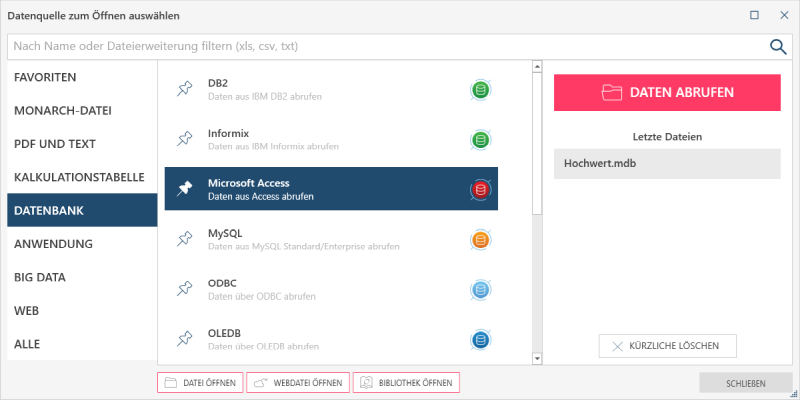The width and height of the screenshot is (800, 400).
Task: Click Kürzliche löschen button
Action: tap(668, 346)
